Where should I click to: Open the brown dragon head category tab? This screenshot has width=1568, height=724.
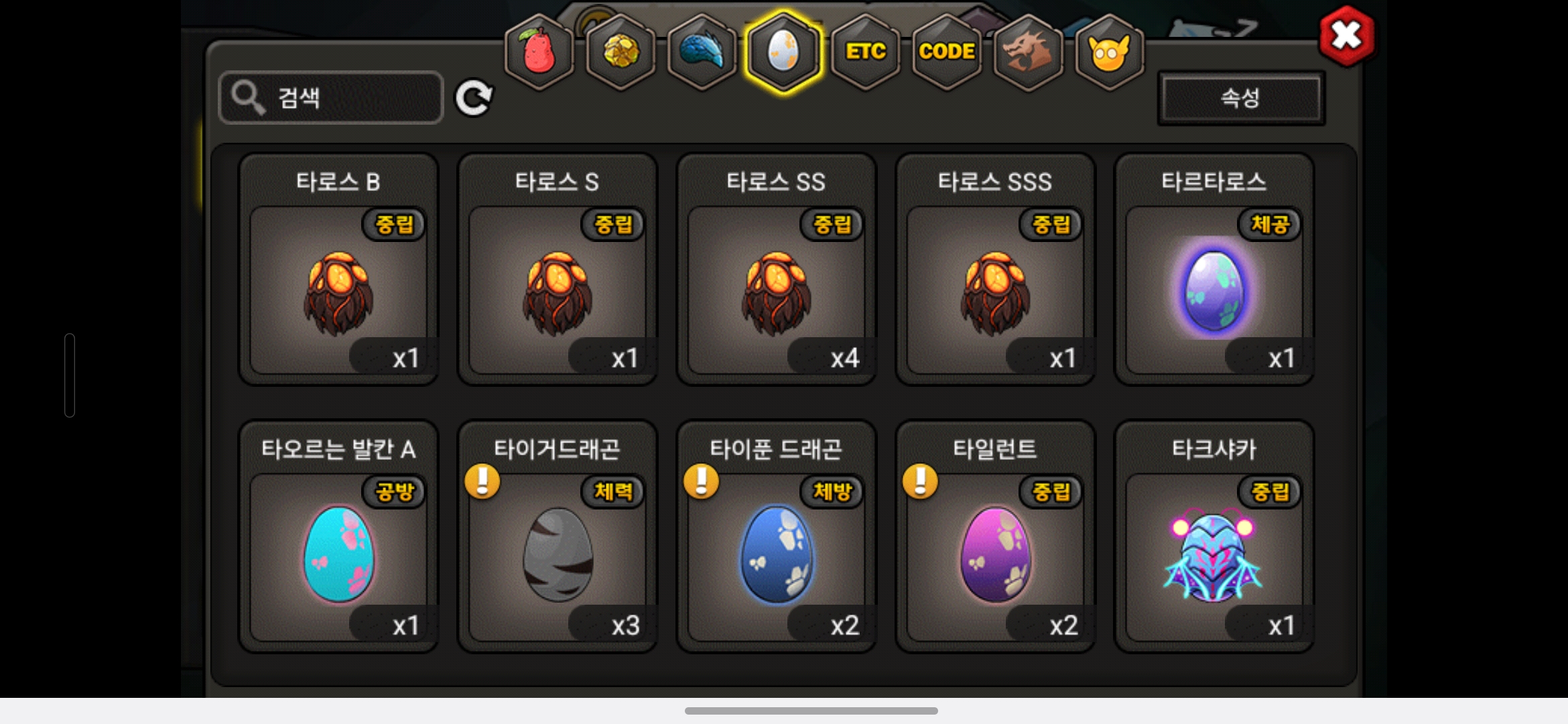click(1028, 52)
